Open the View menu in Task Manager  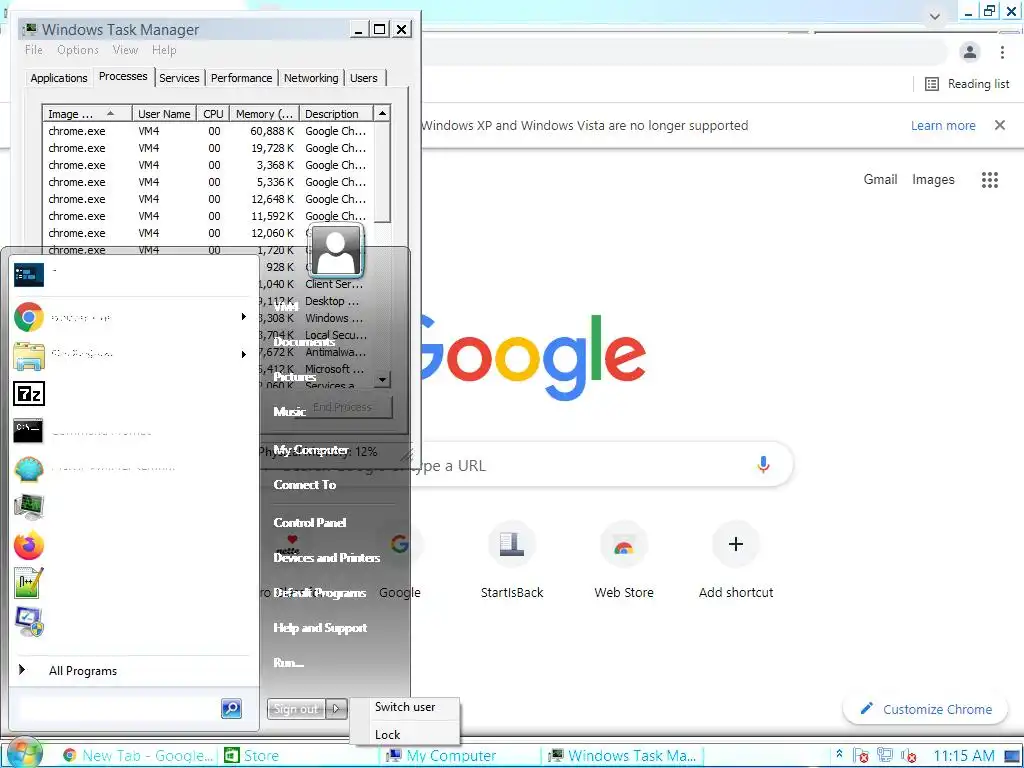click(125, 50)
